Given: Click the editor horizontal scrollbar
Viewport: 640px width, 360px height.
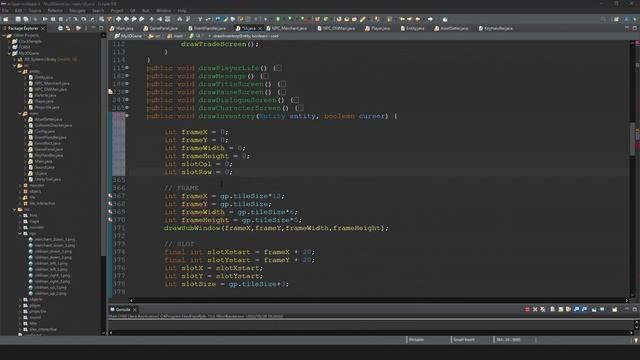Looking at the screenshot, I should click(x=378, y=300).
